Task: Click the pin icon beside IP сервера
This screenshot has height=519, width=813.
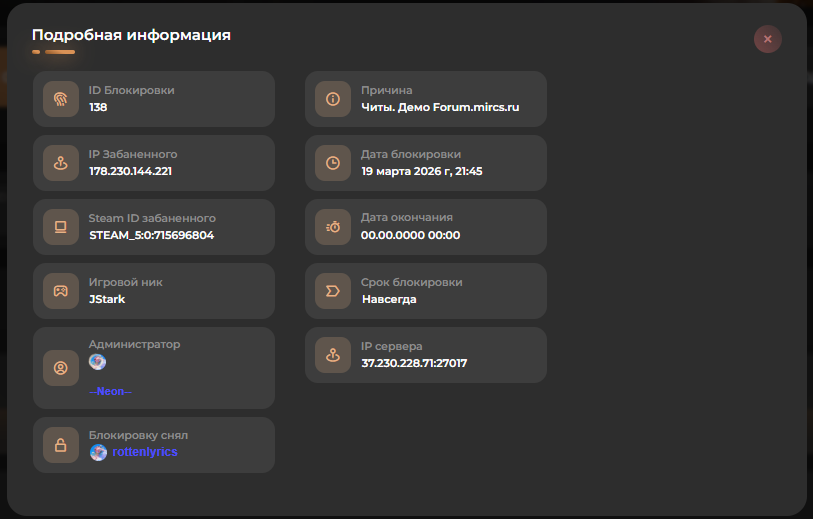Action: (x=333, y=355)
